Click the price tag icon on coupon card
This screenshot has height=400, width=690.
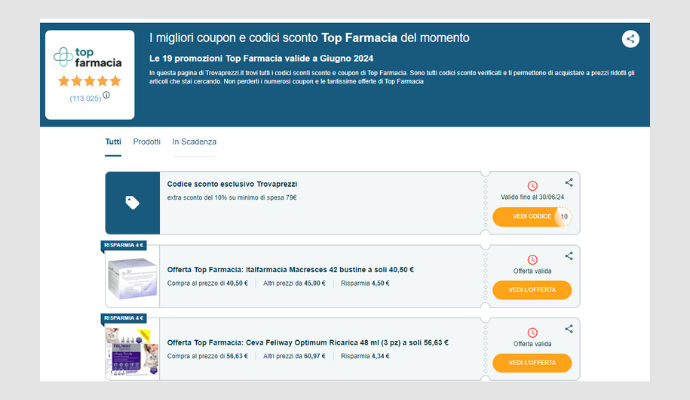tap(132, 202)
